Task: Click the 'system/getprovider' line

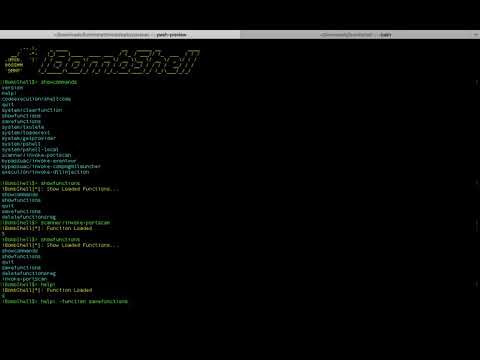Action: pos(29,138)
